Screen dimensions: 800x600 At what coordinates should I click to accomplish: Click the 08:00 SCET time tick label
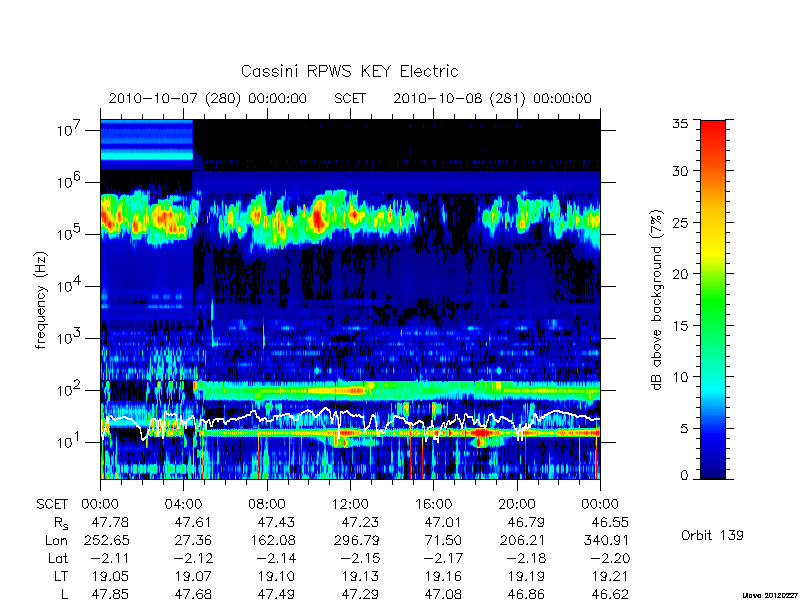coord(267,505)
